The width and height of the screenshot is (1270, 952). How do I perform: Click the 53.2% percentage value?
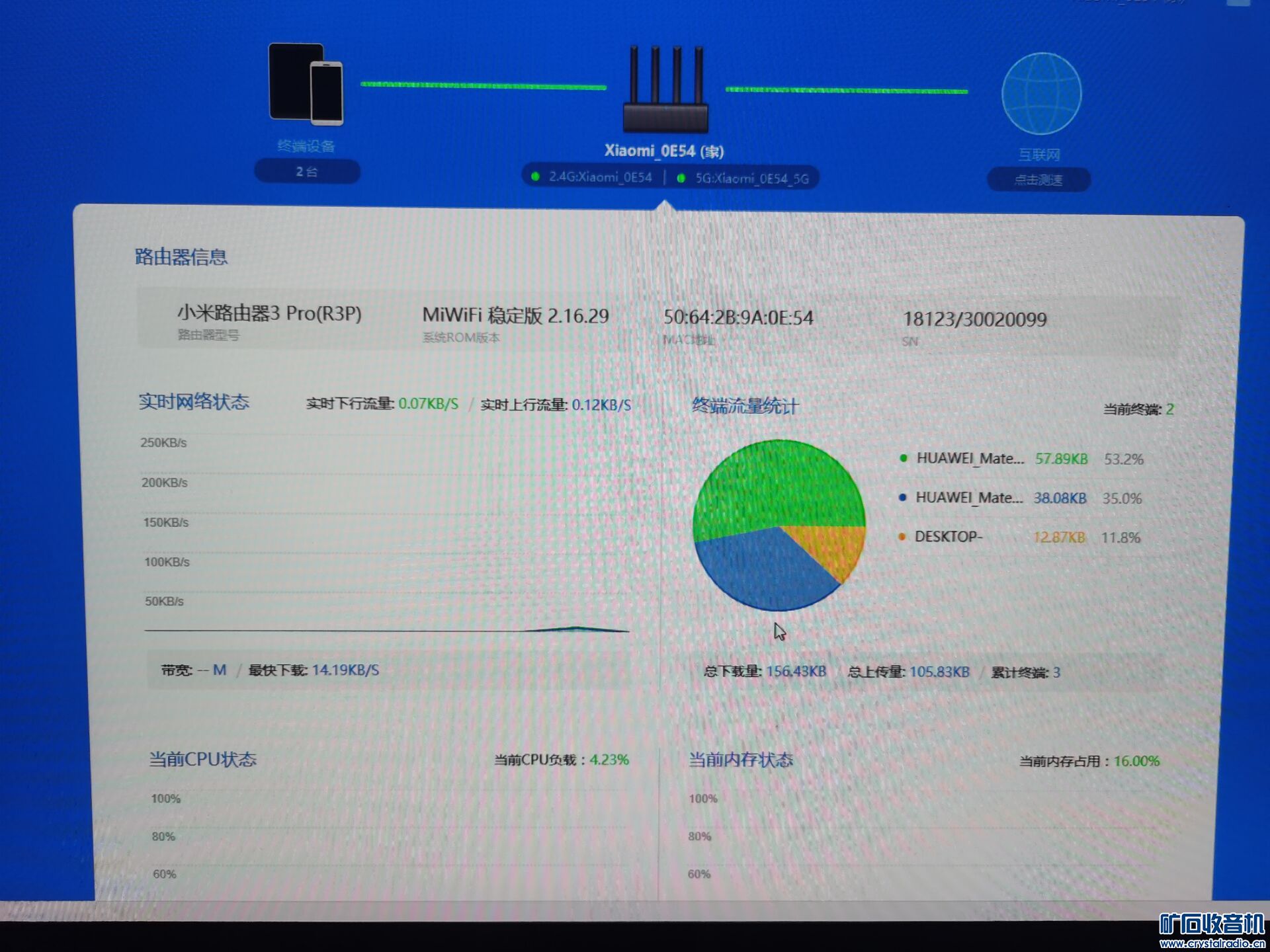tap(1124, 459)
